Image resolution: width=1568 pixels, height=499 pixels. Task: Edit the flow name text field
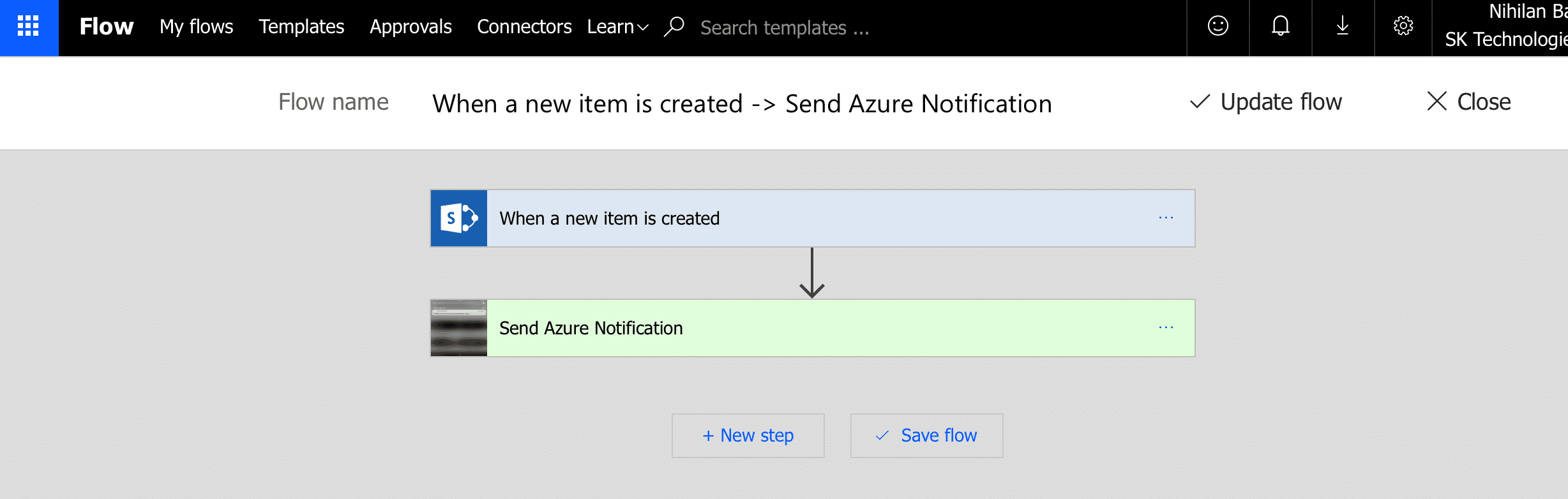click(742, 103)
